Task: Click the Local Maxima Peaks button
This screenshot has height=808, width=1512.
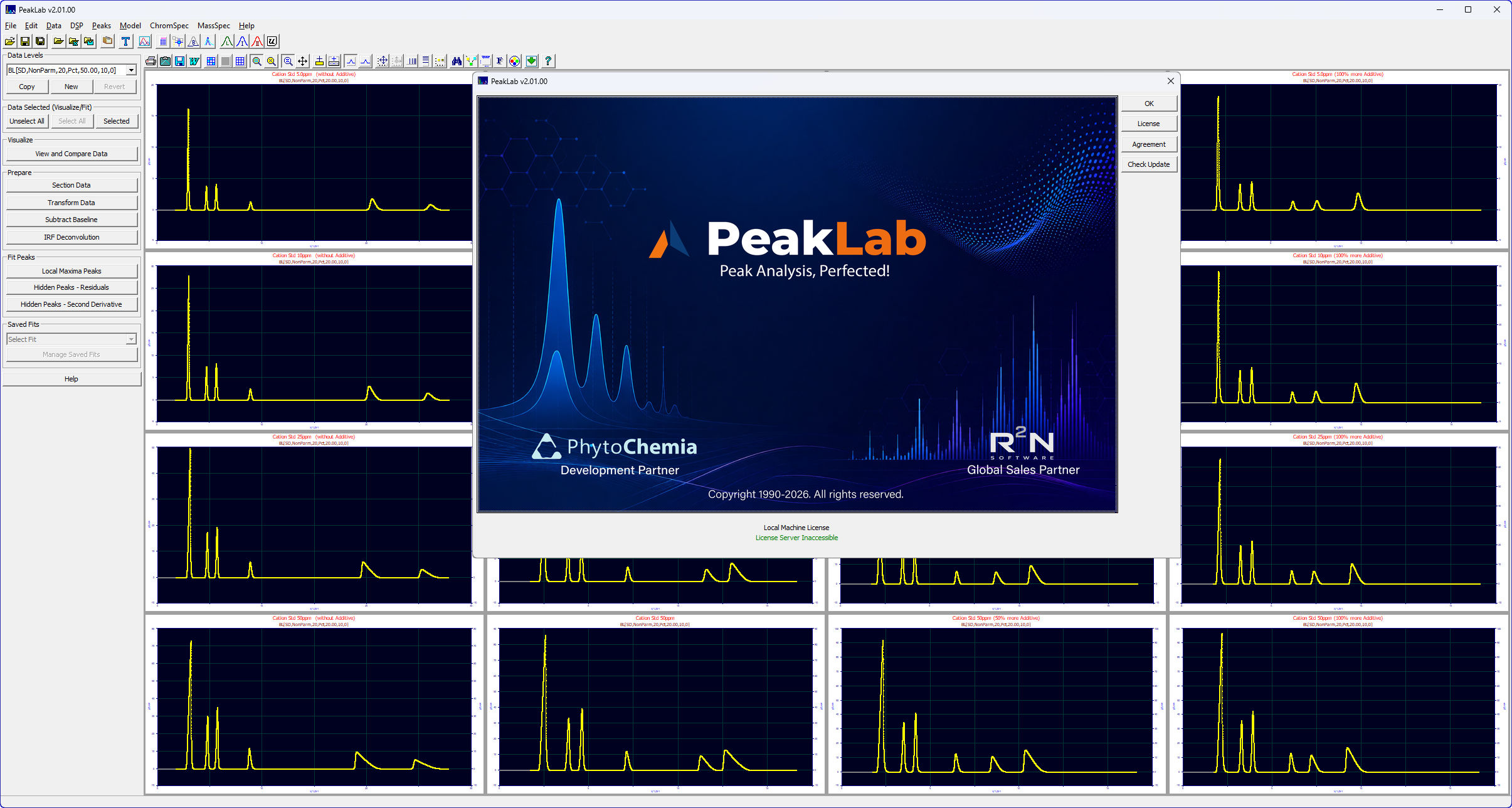Action: pyautogui.click(x=71, y=271)
